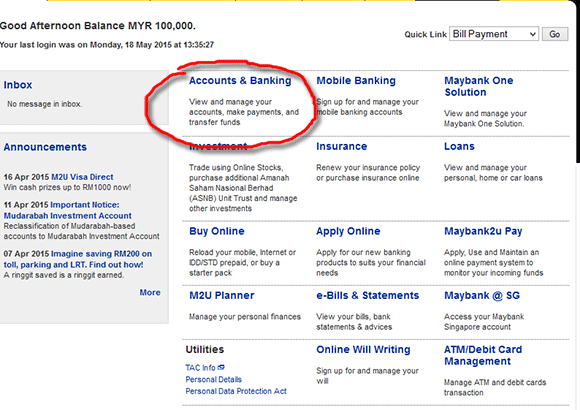580x410 pixels.
Task: Click 'A ringgit saved is a ringgit earned.' text
Action: tap(64, 275)
